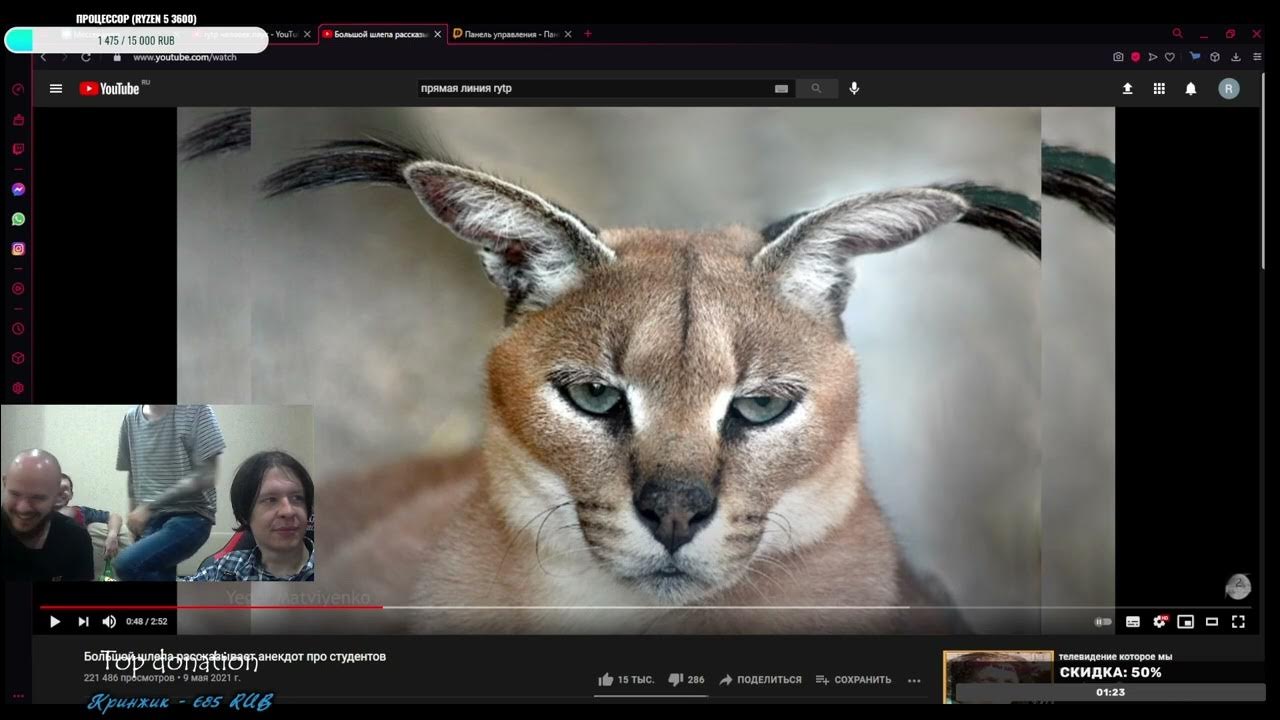Open the sidebar player icon
This screenshot has height=720, width=1280.
tap(18, 289)
